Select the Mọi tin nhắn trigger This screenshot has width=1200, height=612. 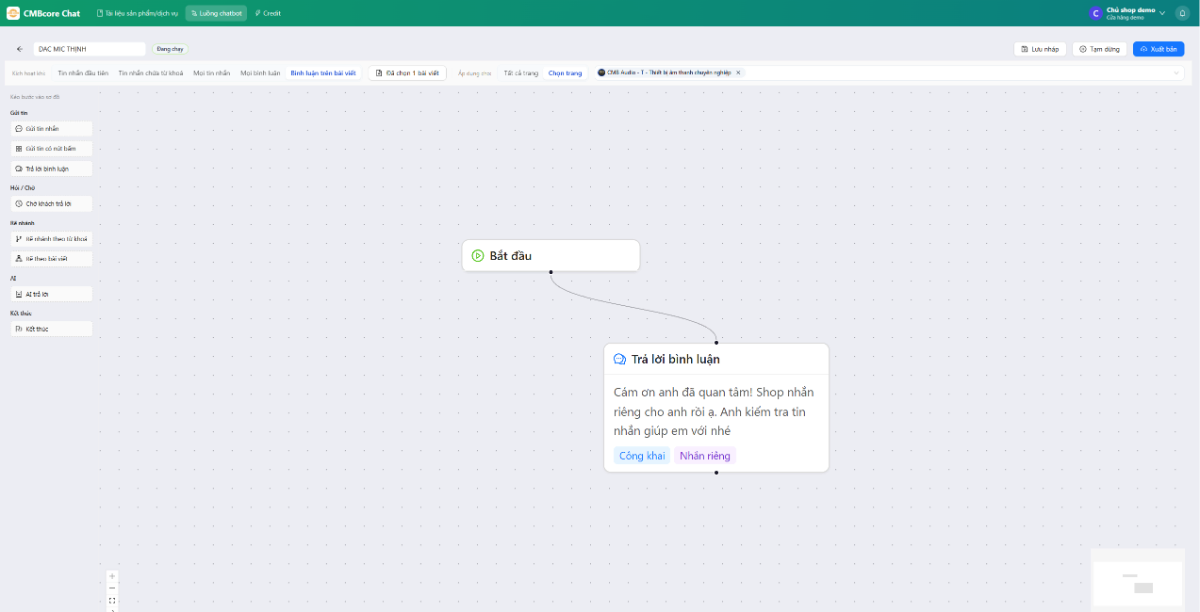[212, 73]
